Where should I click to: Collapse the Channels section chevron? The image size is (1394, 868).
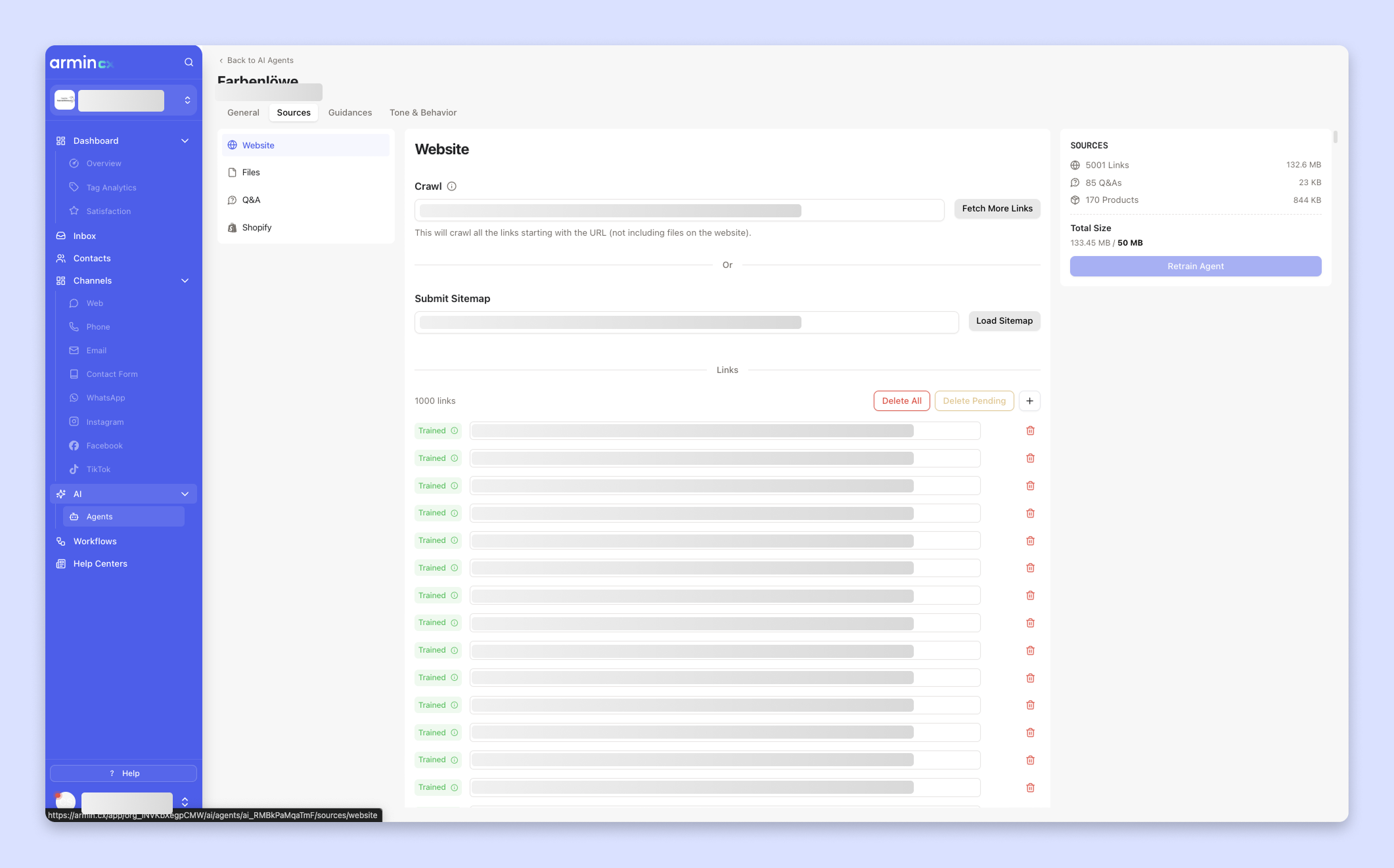[x=185, y=280]
